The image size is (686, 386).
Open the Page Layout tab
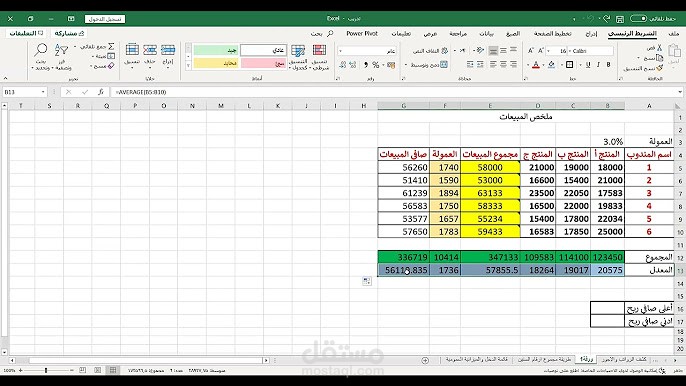(552, 34)
